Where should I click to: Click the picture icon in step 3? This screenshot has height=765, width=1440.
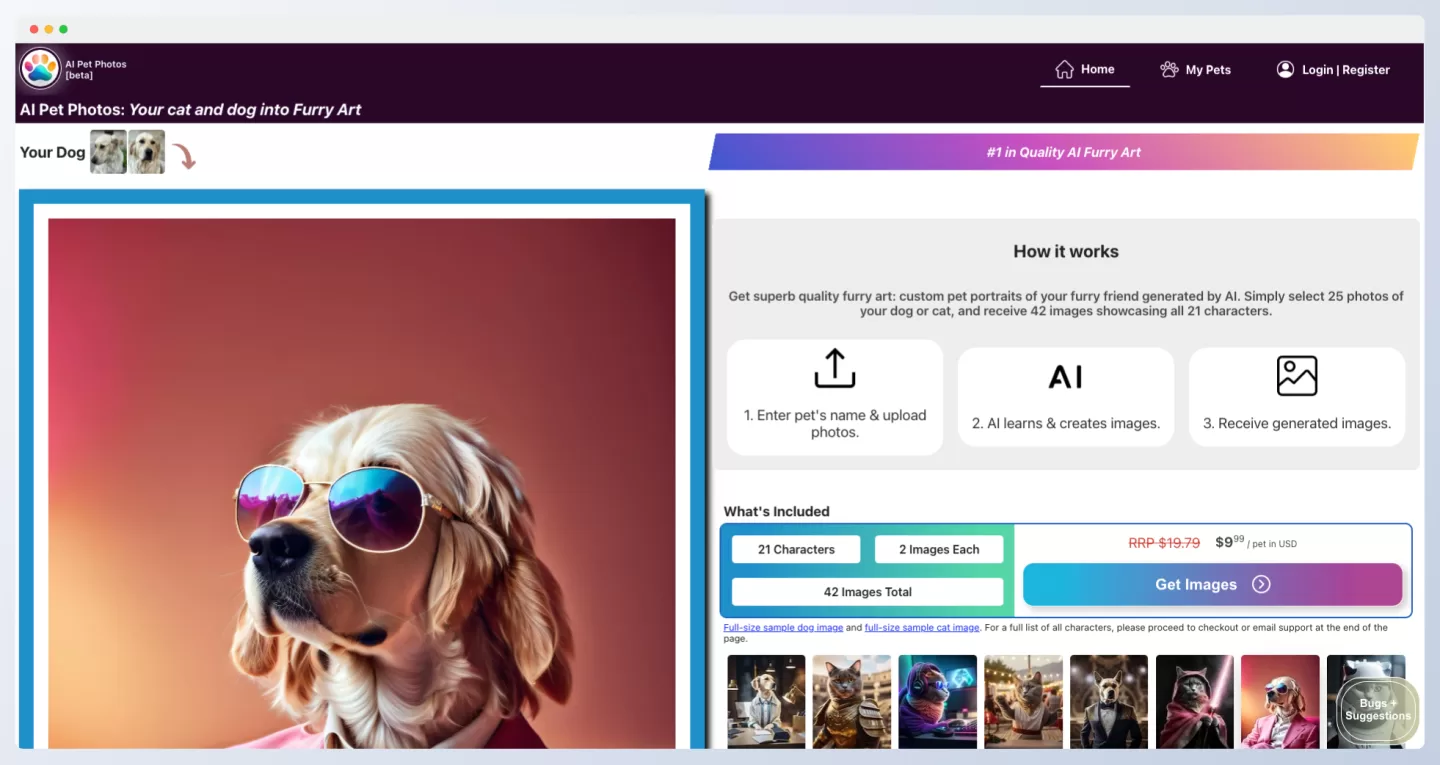click(x=1297, y=376)
